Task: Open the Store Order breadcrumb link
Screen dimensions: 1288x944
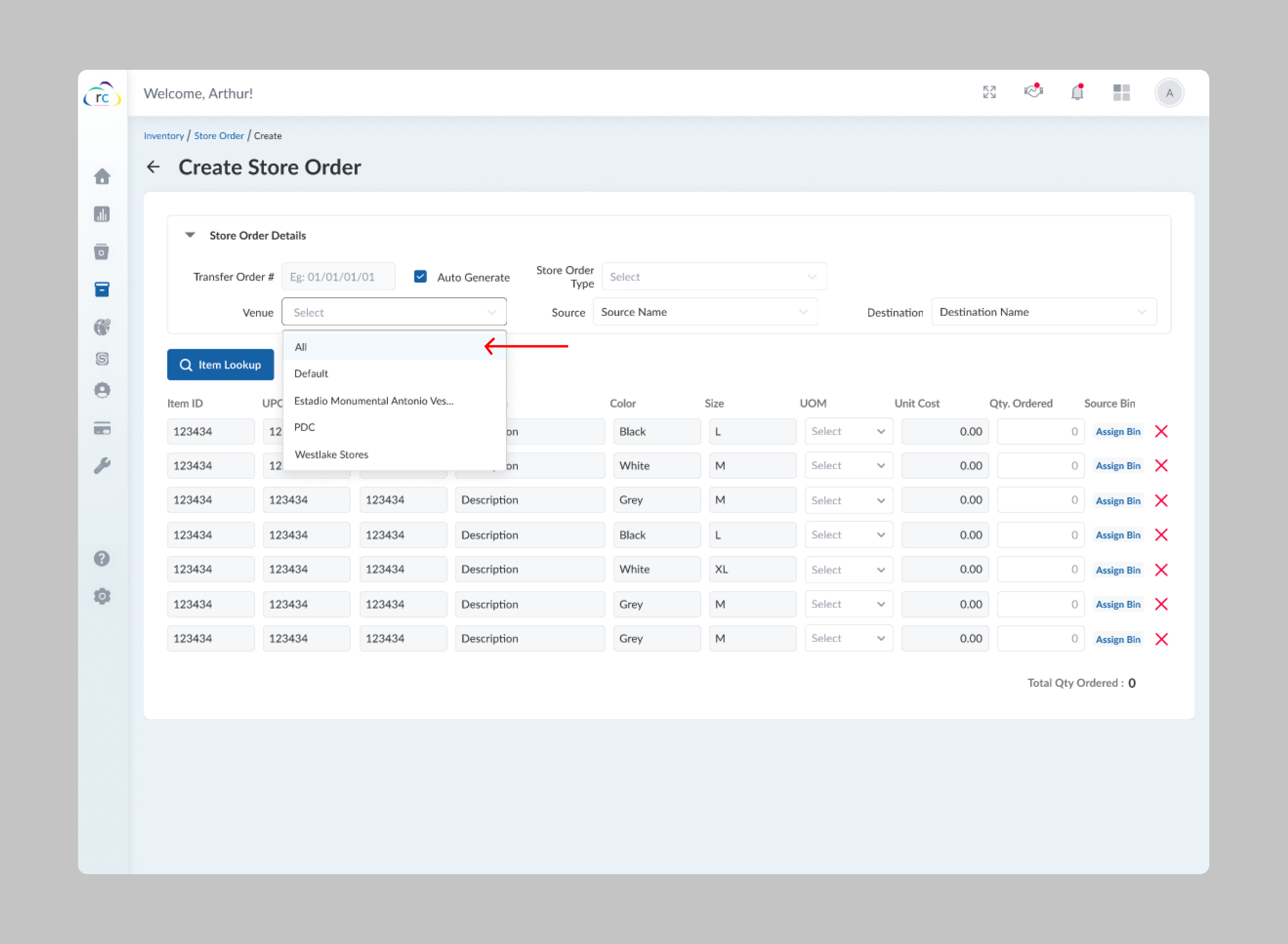Action: (219, 135)
